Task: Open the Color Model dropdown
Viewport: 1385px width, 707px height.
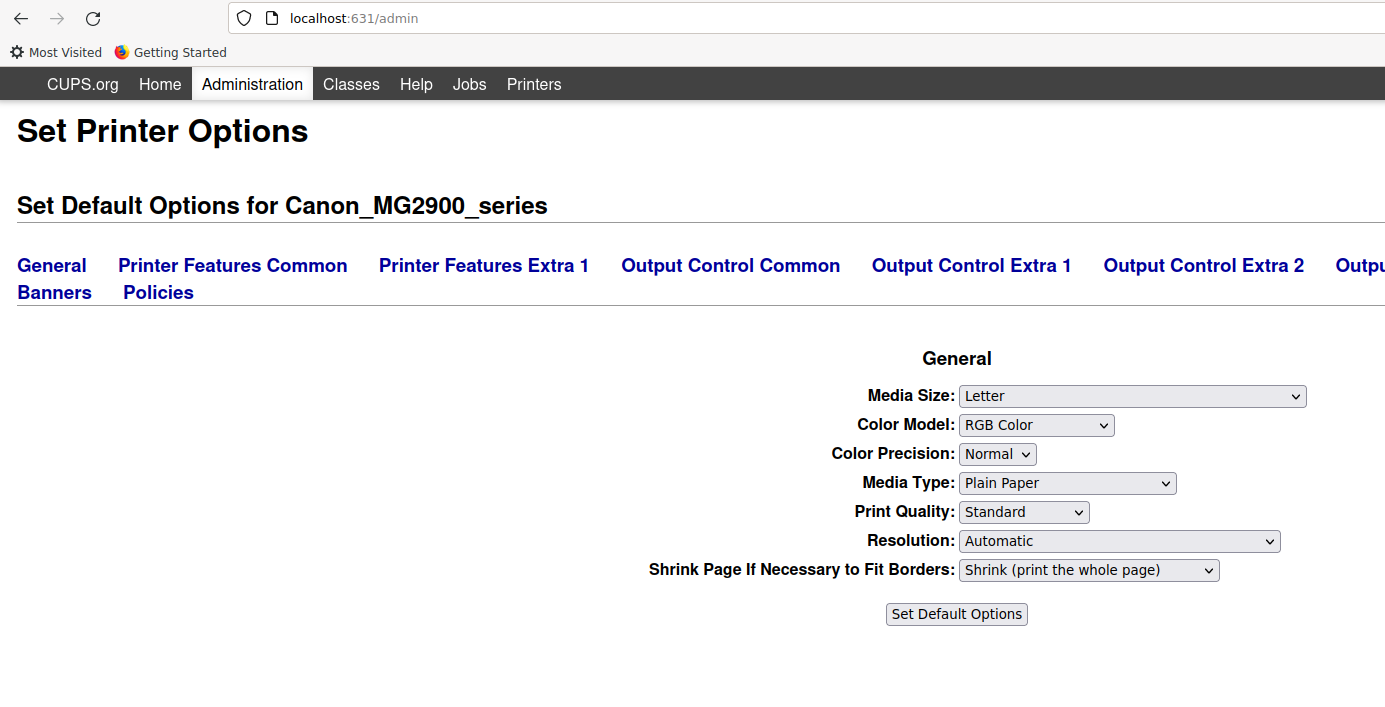Action: point(1036,425)
